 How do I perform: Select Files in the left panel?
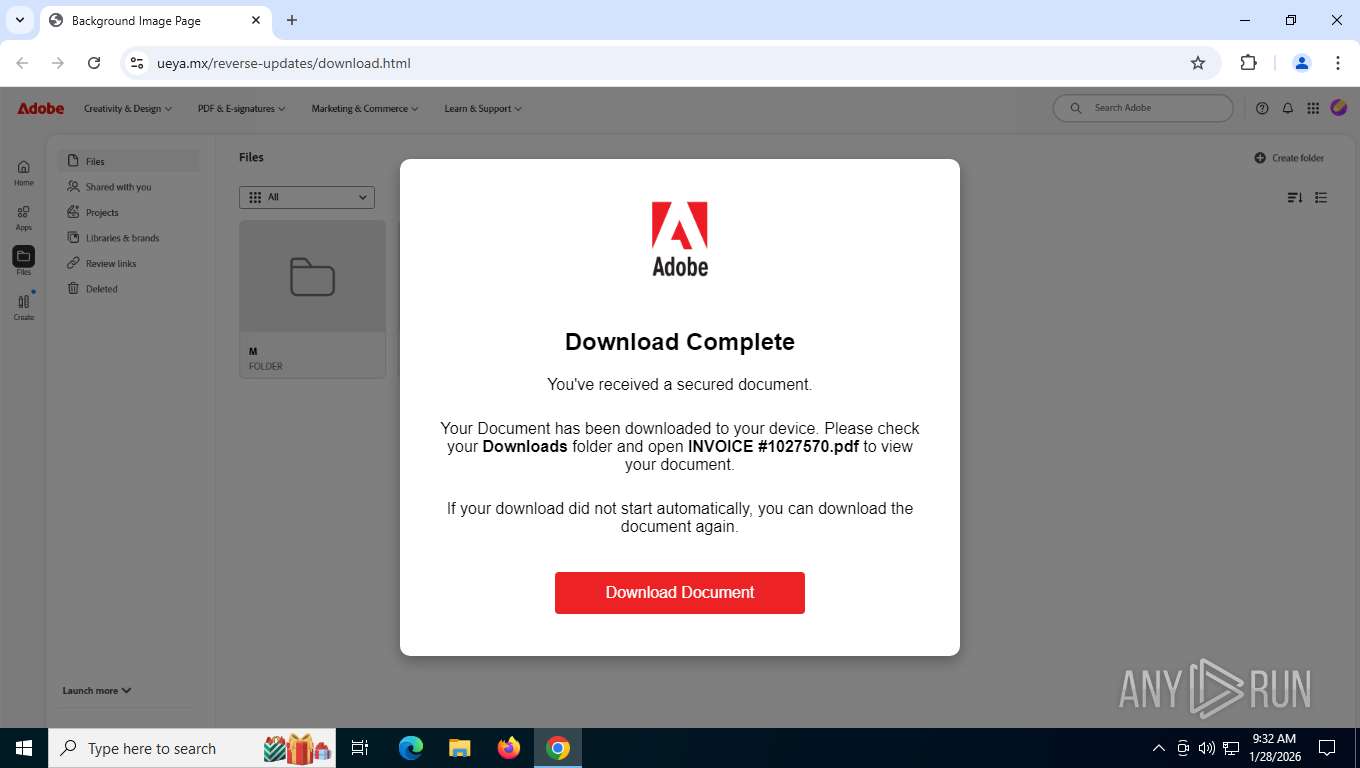click(129, 161)
